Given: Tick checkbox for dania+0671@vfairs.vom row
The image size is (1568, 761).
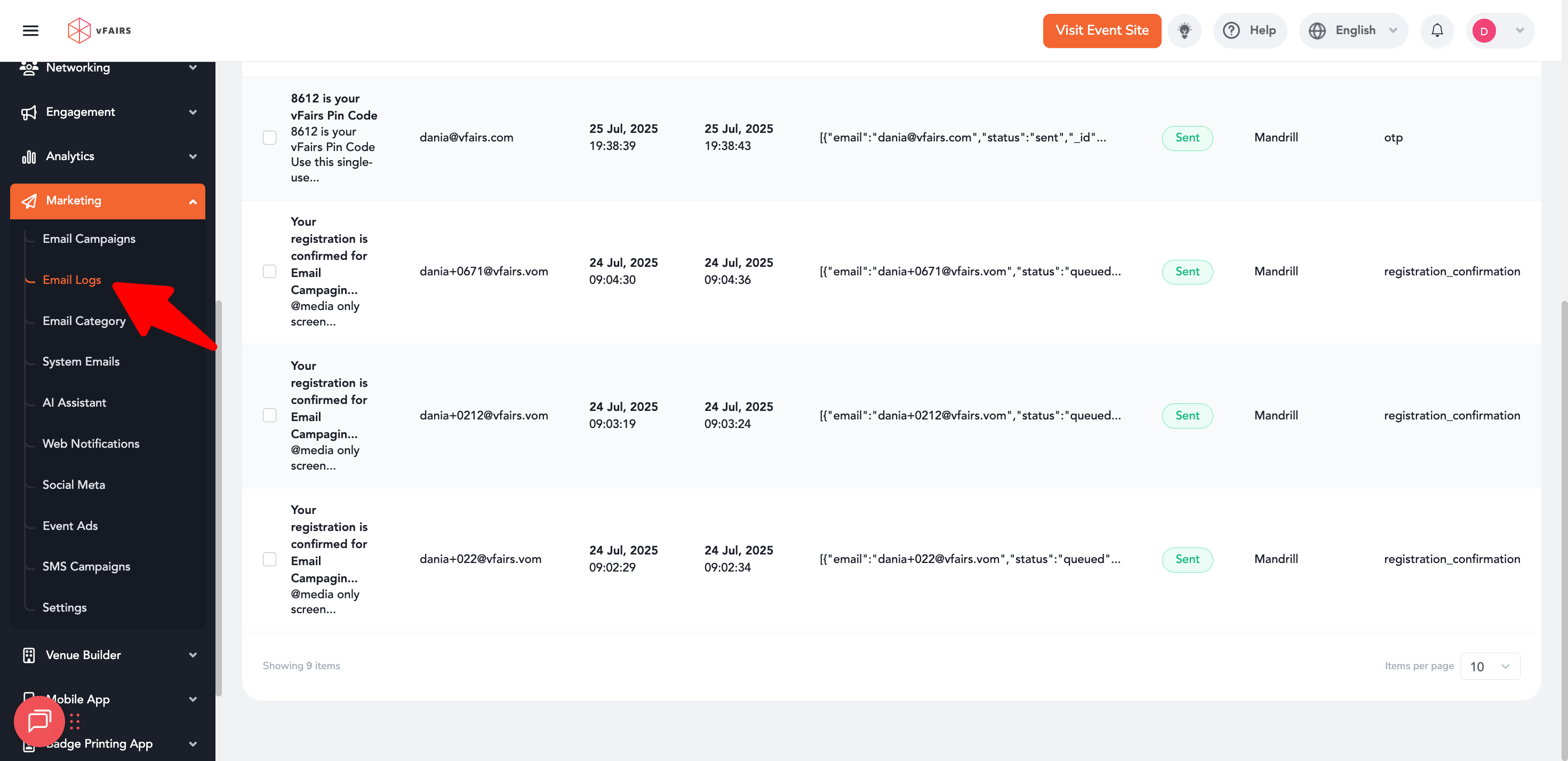Looking at the screenshot, I should point(270,271).
